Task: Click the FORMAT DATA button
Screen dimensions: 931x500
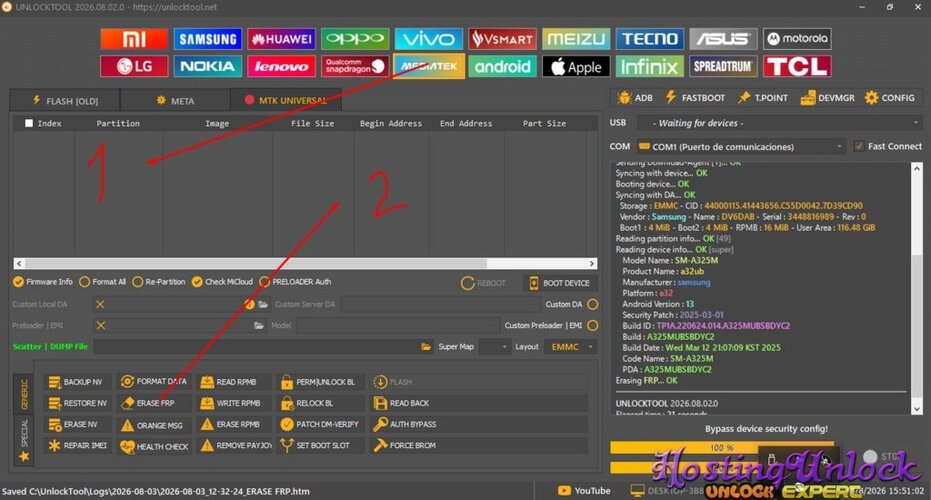Action: 154,382
